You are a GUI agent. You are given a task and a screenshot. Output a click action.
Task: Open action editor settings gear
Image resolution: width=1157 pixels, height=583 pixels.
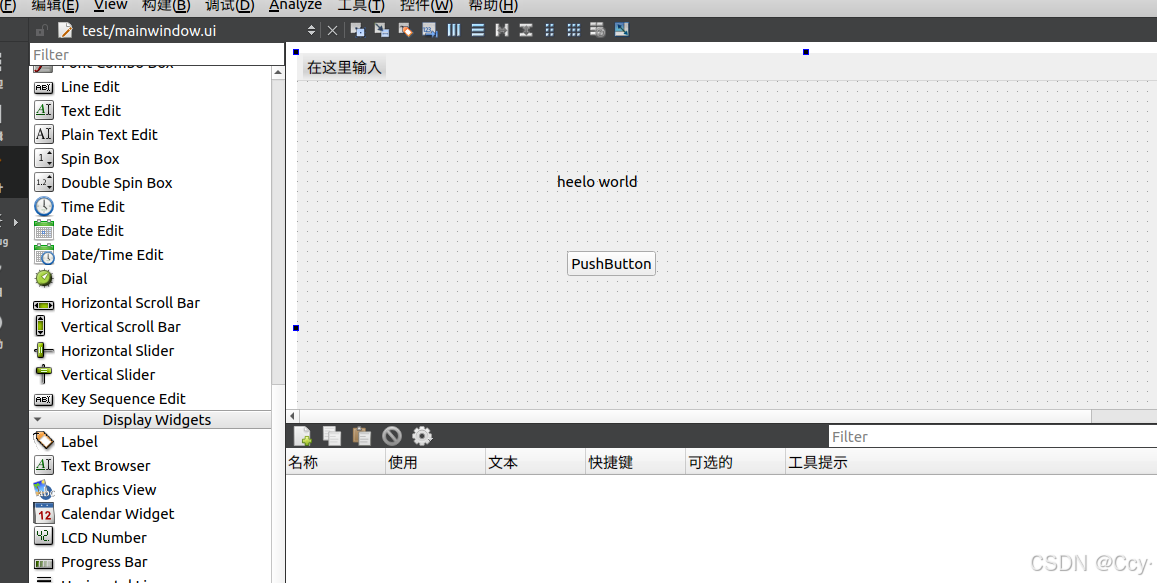[x=421, y=436]
